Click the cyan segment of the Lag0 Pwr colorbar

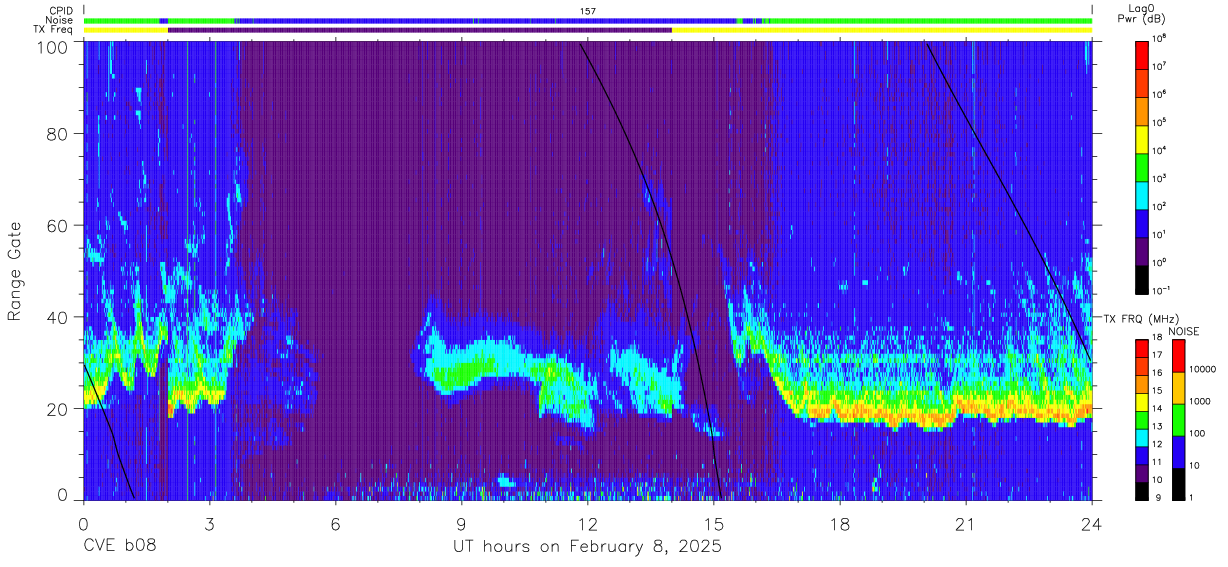tap(1142, 194)
